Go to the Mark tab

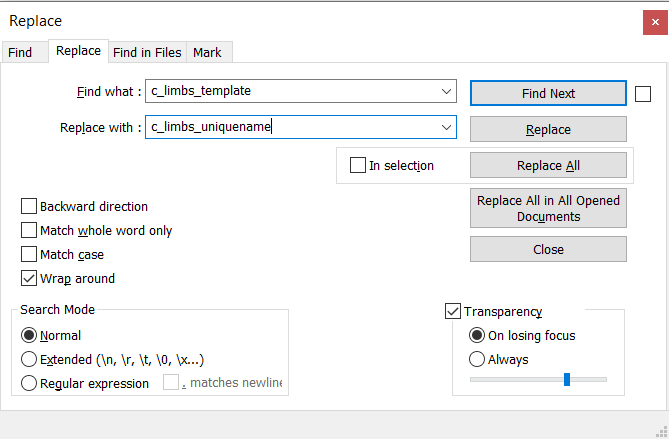tap(208, 52)
